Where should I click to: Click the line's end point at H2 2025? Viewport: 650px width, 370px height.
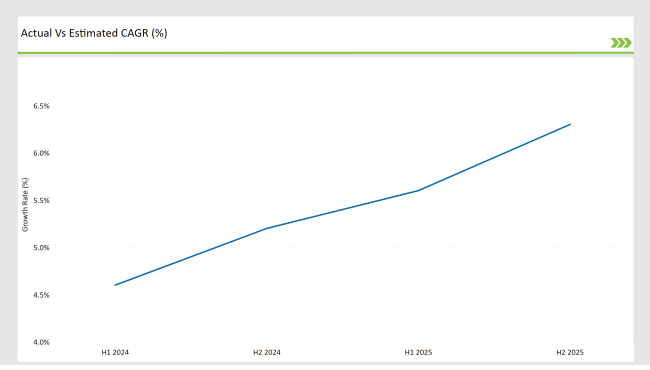tap(570, 124)
